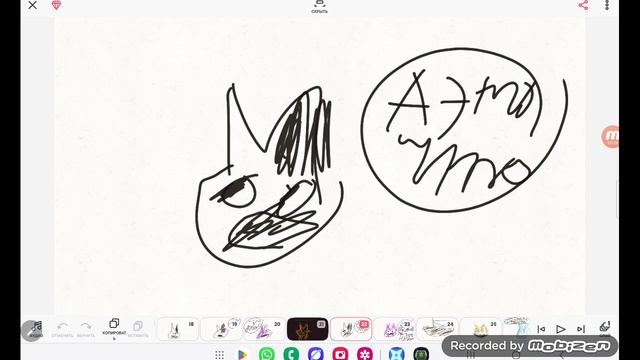640x360 pixels.
Task: Select frame 19 thumbnail
Action: click(221, 329)
